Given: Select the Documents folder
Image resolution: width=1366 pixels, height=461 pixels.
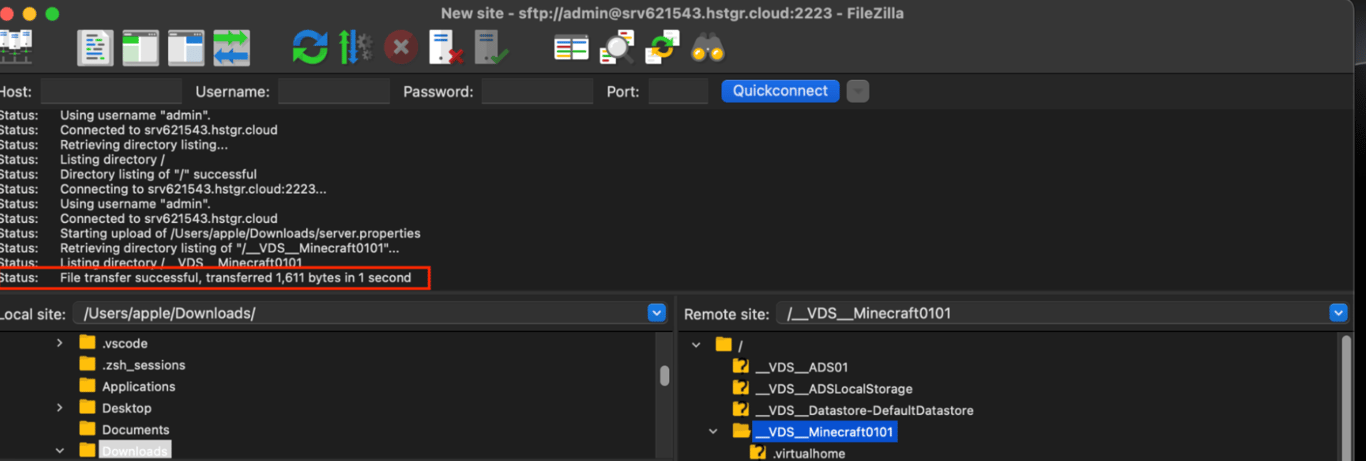Looking at the screenshot, I should point(135,430).
